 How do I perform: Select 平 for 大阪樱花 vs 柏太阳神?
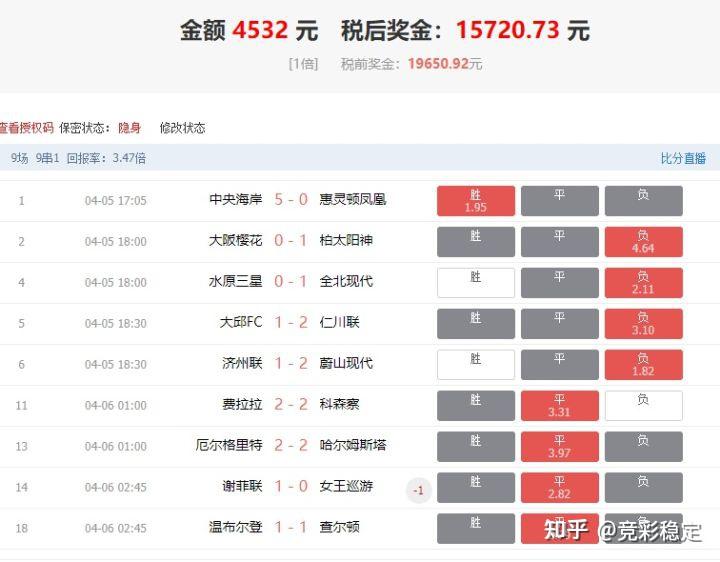560,242
